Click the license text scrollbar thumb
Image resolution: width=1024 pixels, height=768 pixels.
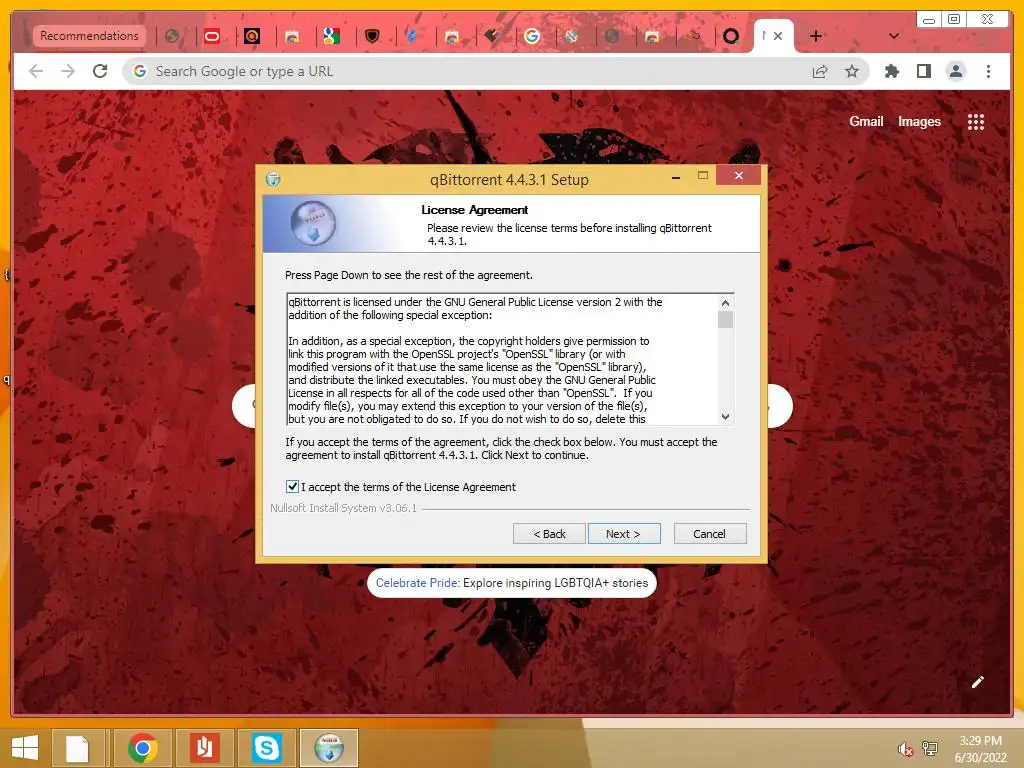[x=725, y=319]
